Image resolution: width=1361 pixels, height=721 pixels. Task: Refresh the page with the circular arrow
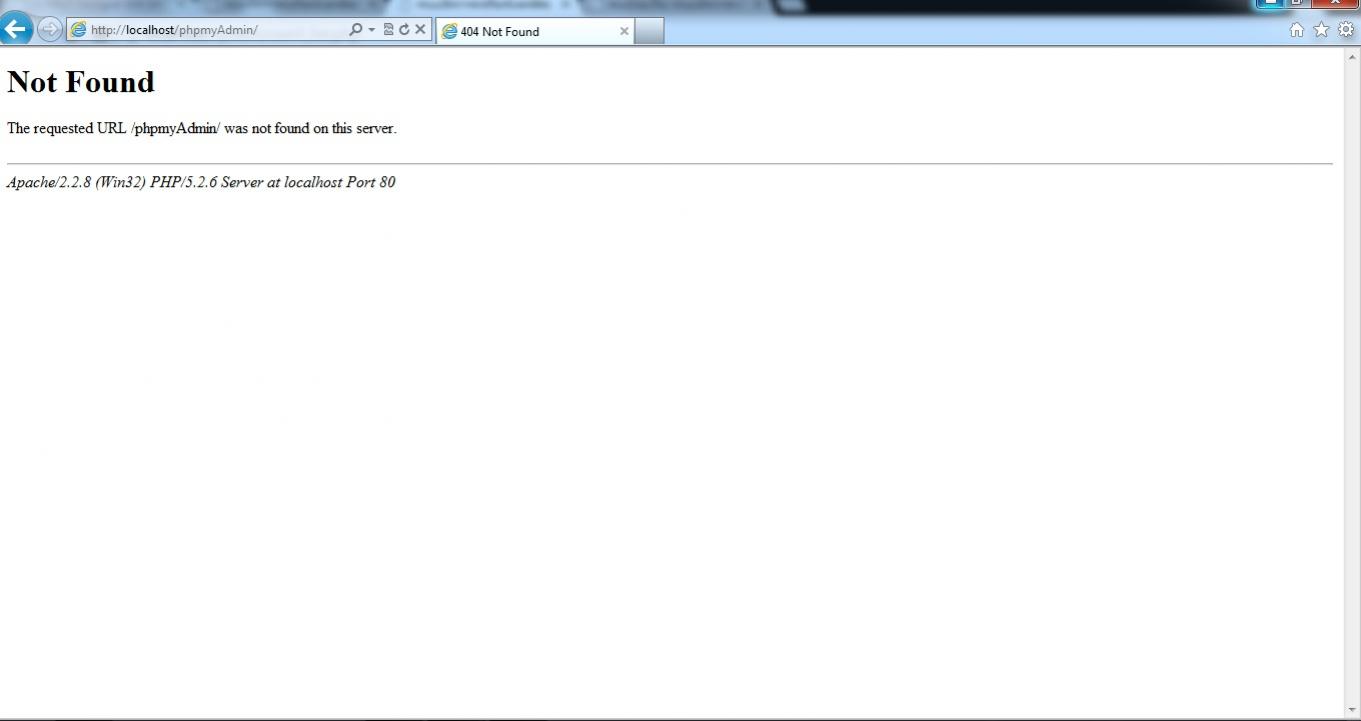pos(404,30)
